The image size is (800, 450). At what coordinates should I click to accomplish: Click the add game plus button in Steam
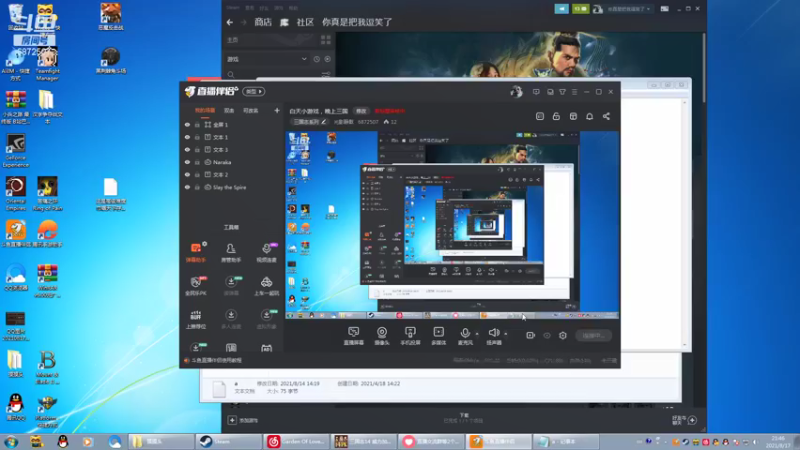[x=232, y=420]
